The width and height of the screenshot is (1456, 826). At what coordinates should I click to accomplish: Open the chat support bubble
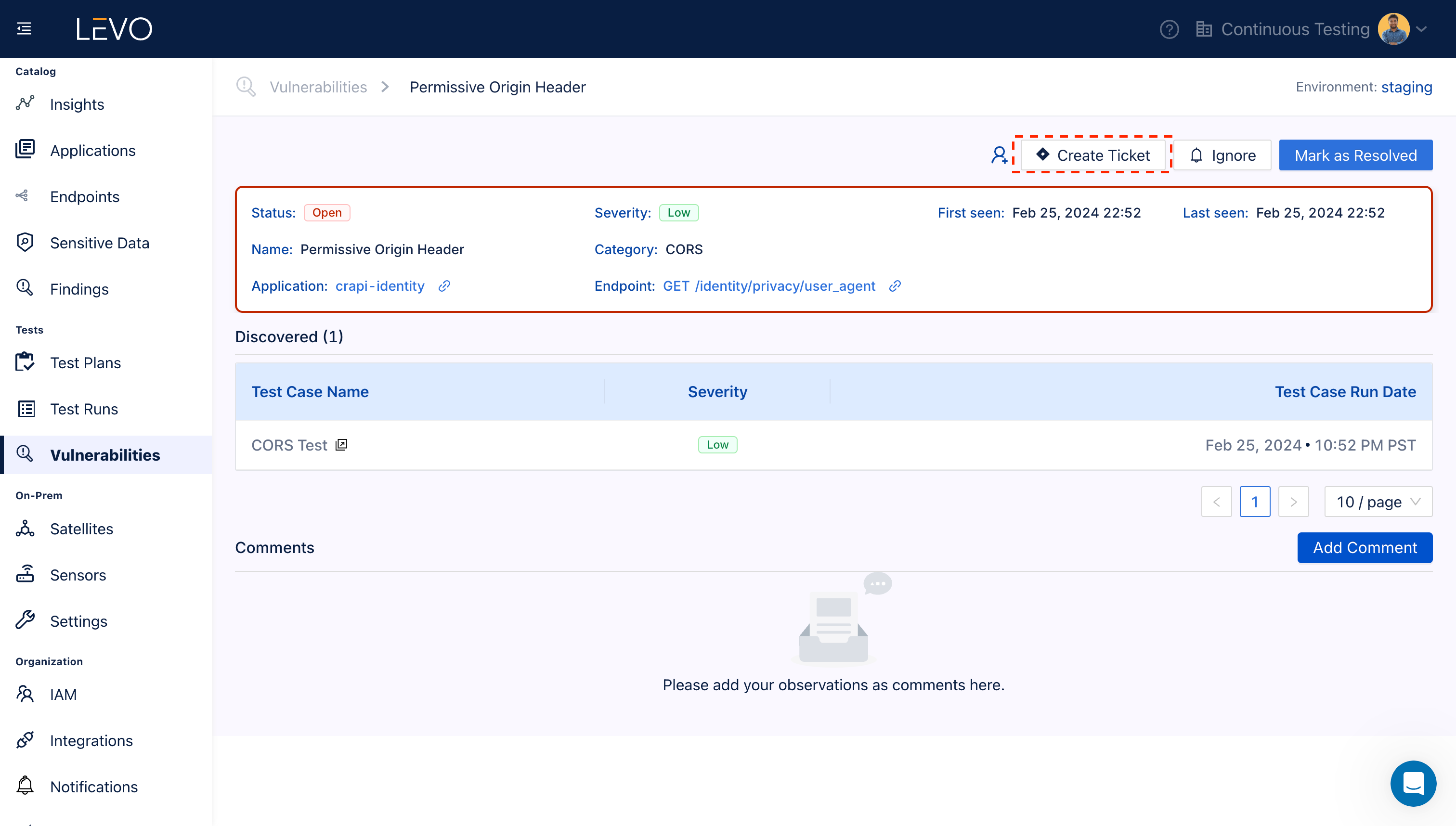coord(1413,784)
